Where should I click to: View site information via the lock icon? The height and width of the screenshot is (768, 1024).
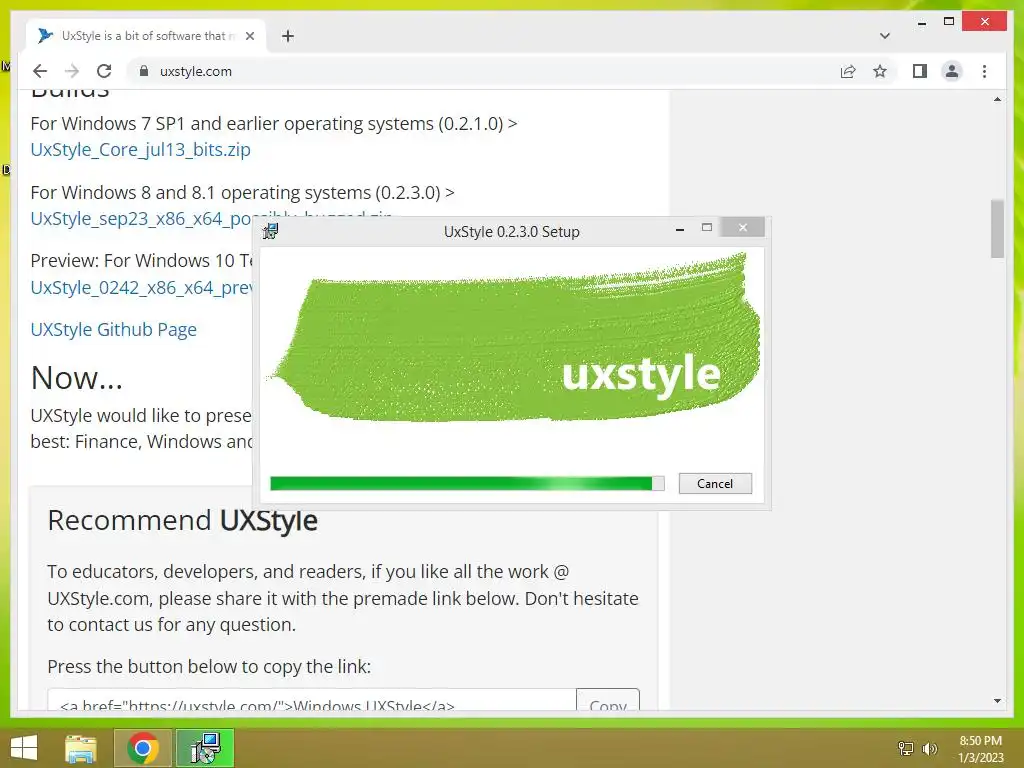pos(144,71)
